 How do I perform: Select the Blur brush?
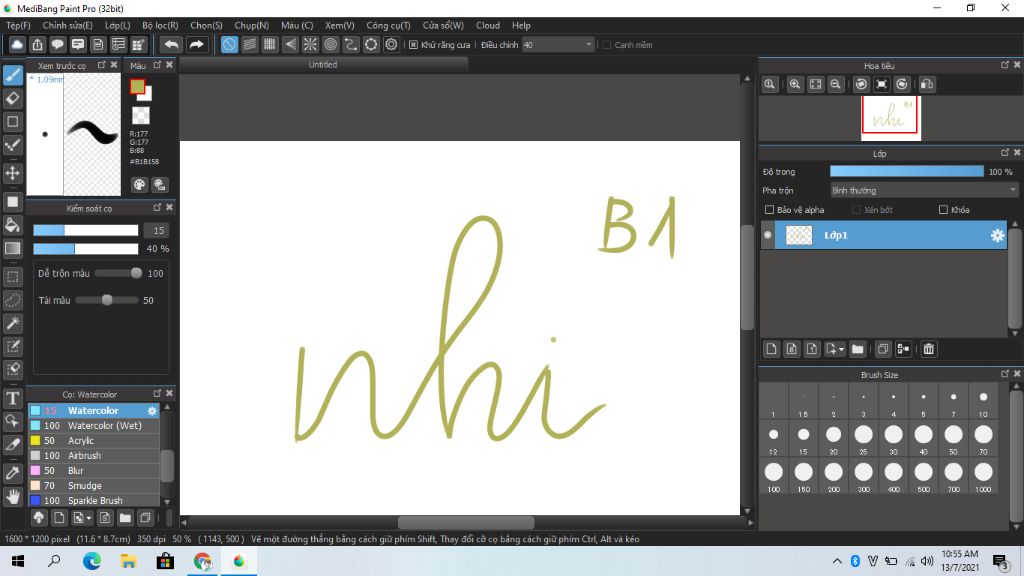tap(94, 471)
